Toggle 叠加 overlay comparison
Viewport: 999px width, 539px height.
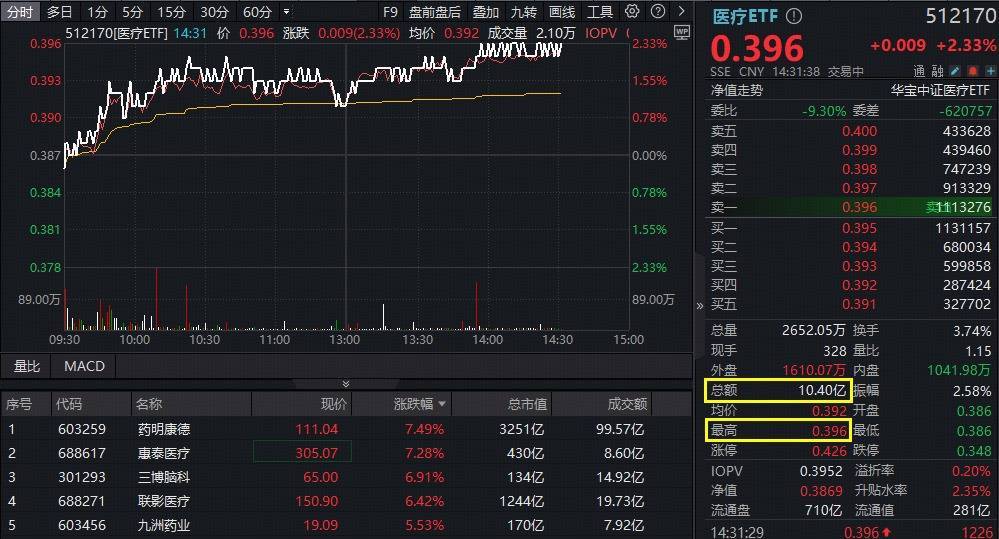pos(486,12)
